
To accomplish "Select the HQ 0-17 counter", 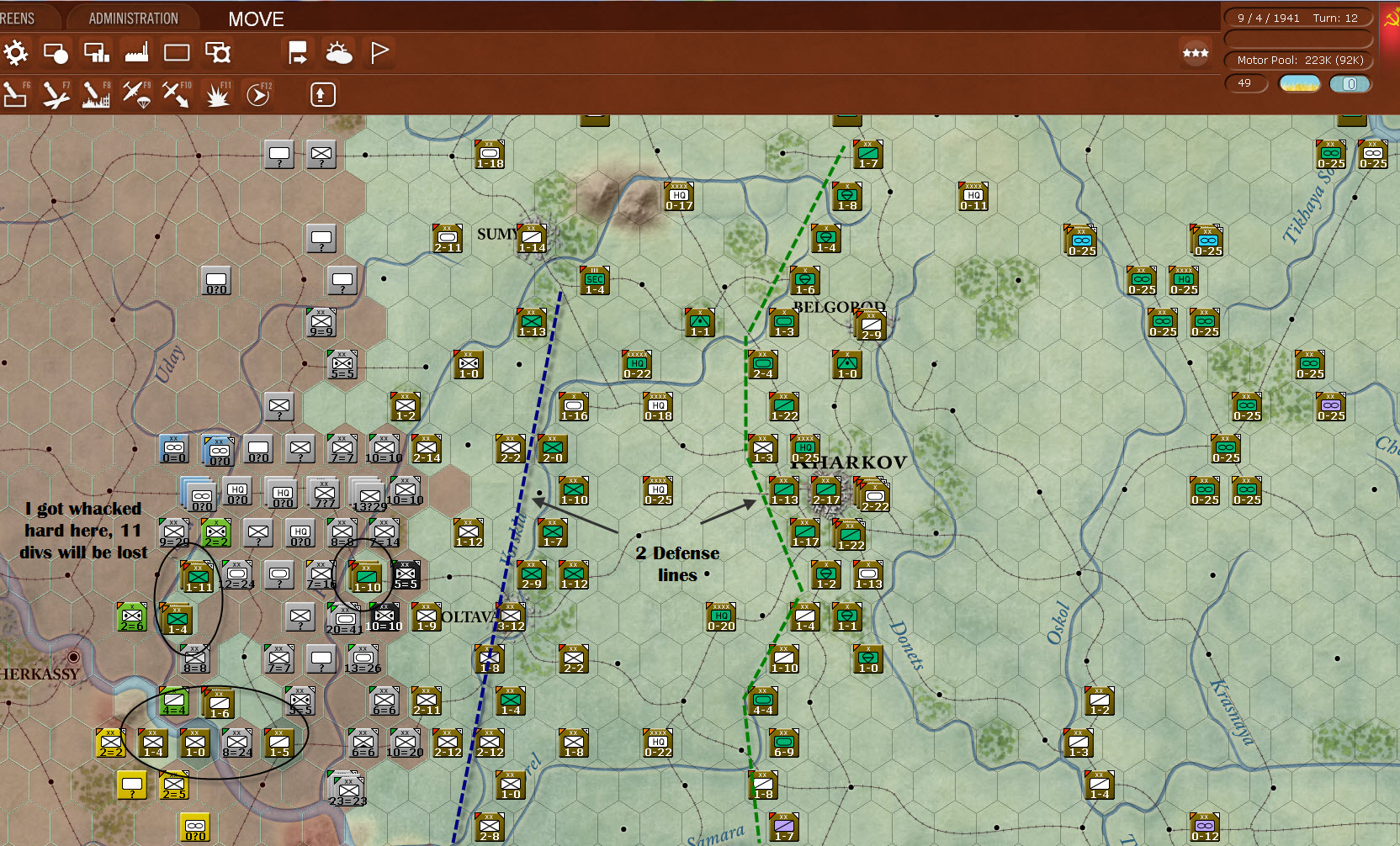I will click(679, 197).
